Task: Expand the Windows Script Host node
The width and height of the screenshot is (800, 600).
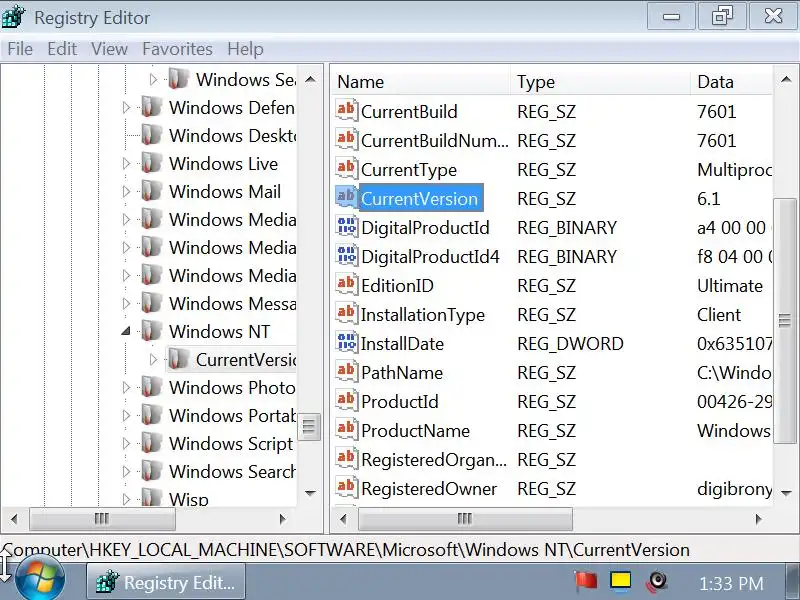Action: pyautogui.click(x=126, y=443)
